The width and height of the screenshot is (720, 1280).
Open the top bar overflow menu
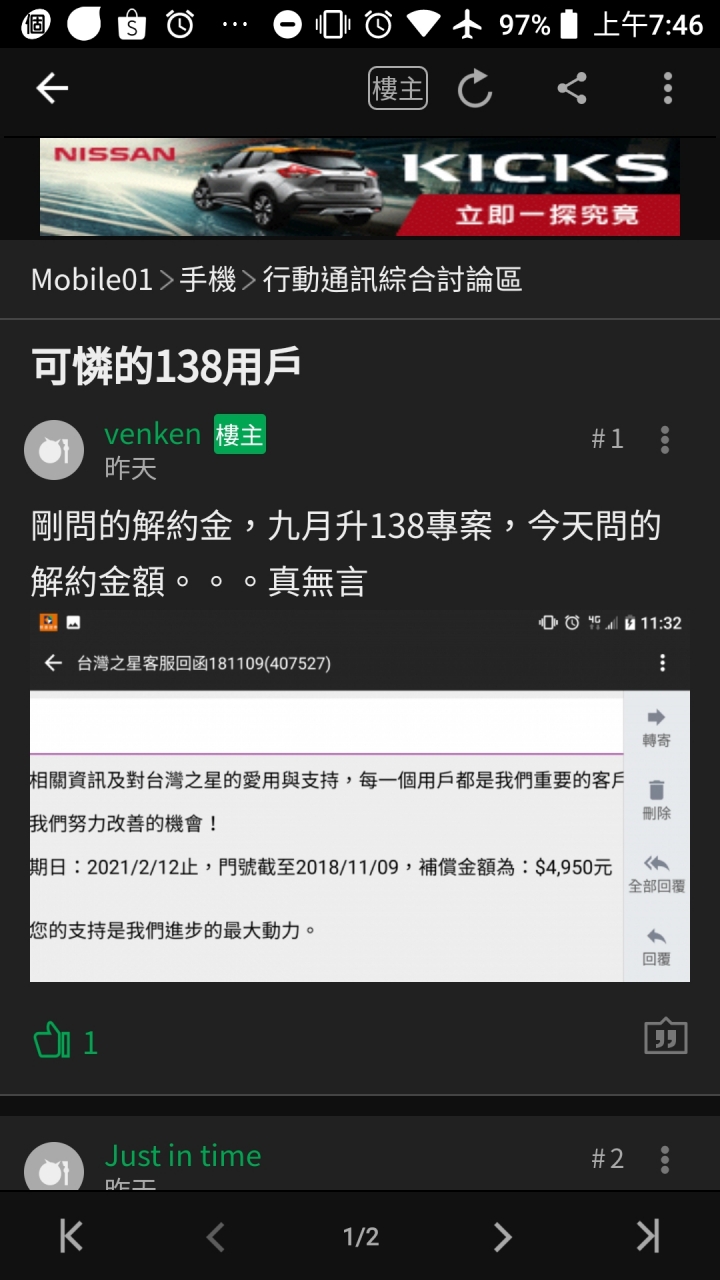click(x=668, y=89)
